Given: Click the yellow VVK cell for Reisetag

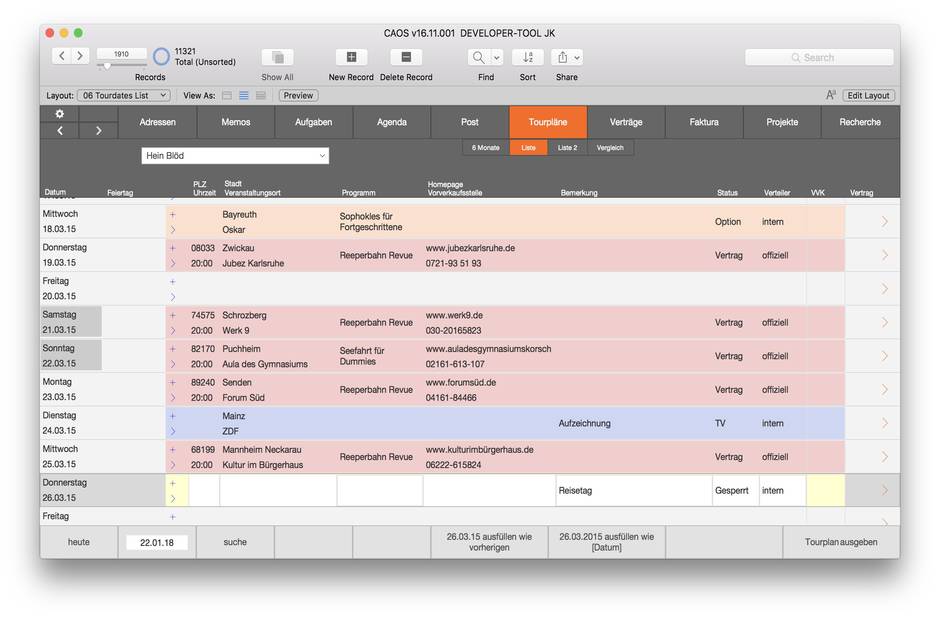Looking at the screenshot, I should tap(825, 490).
